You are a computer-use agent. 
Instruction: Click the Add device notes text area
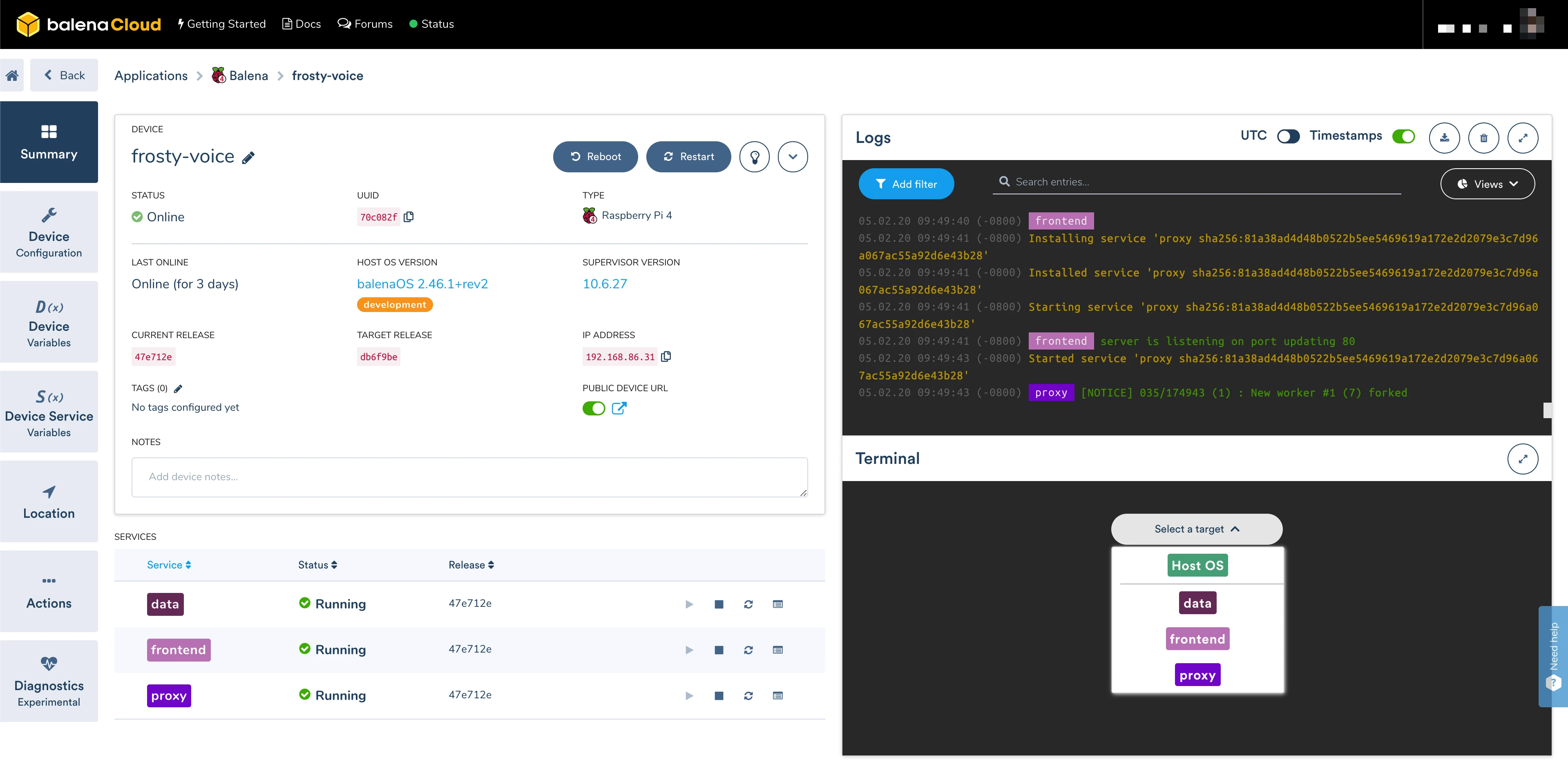[469, 477]
